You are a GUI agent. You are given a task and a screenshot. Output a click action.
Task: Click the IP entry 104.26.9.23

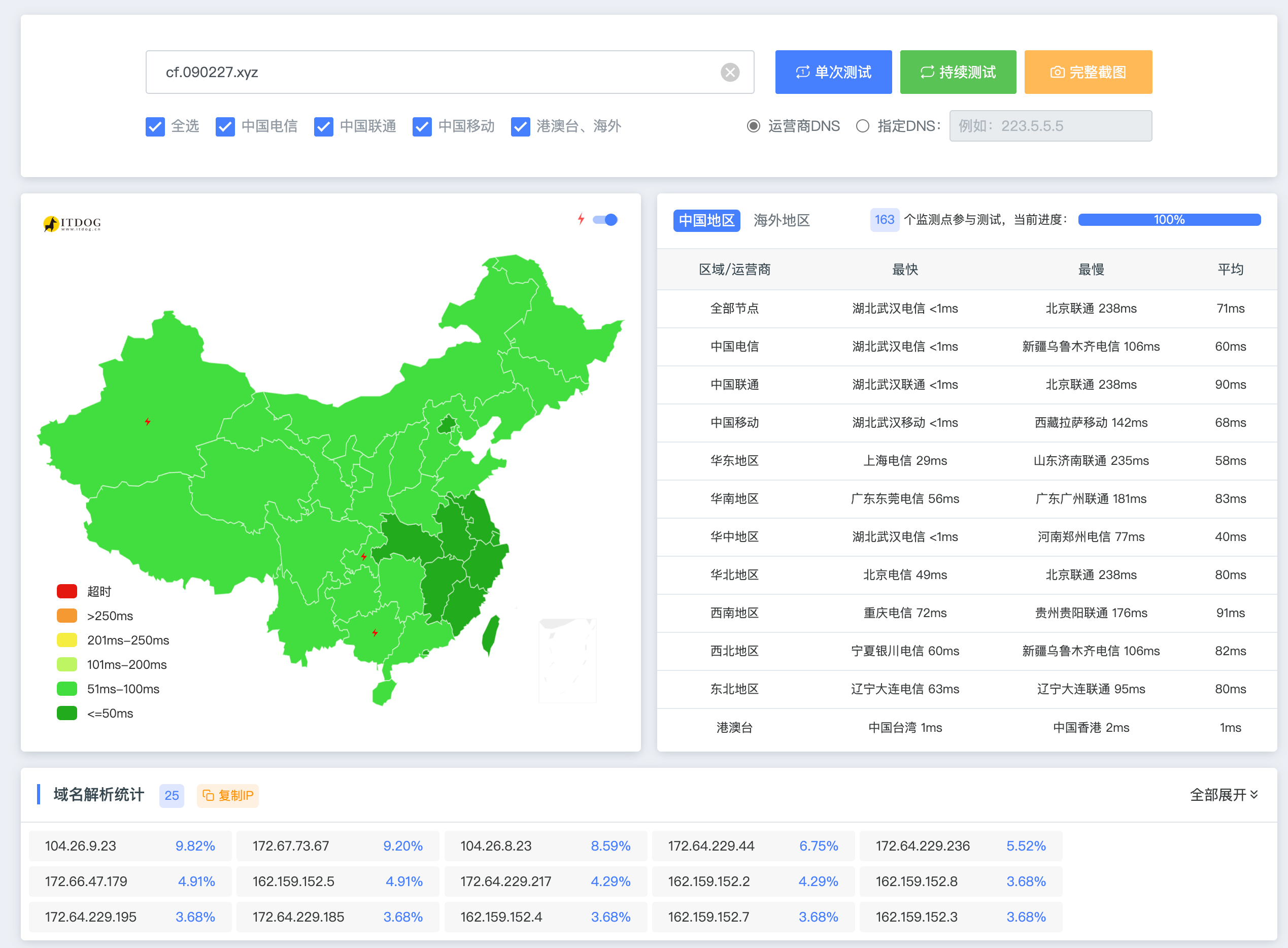130,846
